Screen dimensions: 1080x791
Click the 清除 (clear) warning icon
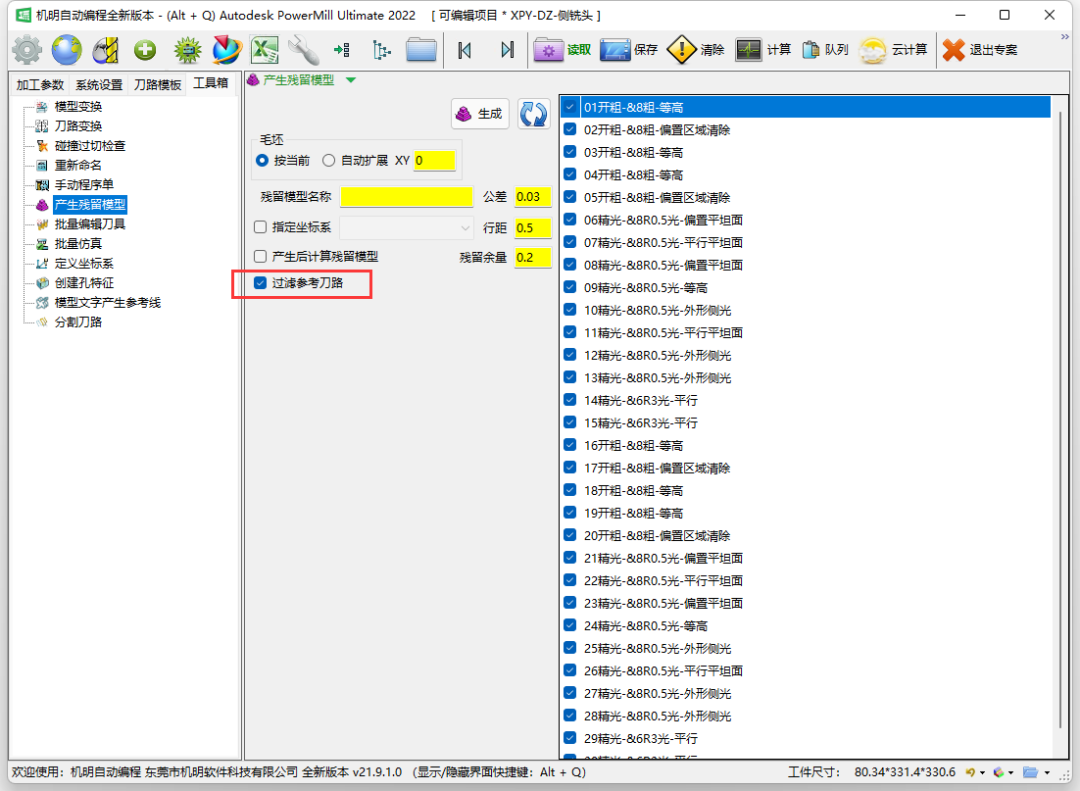[x=696, y=50]
